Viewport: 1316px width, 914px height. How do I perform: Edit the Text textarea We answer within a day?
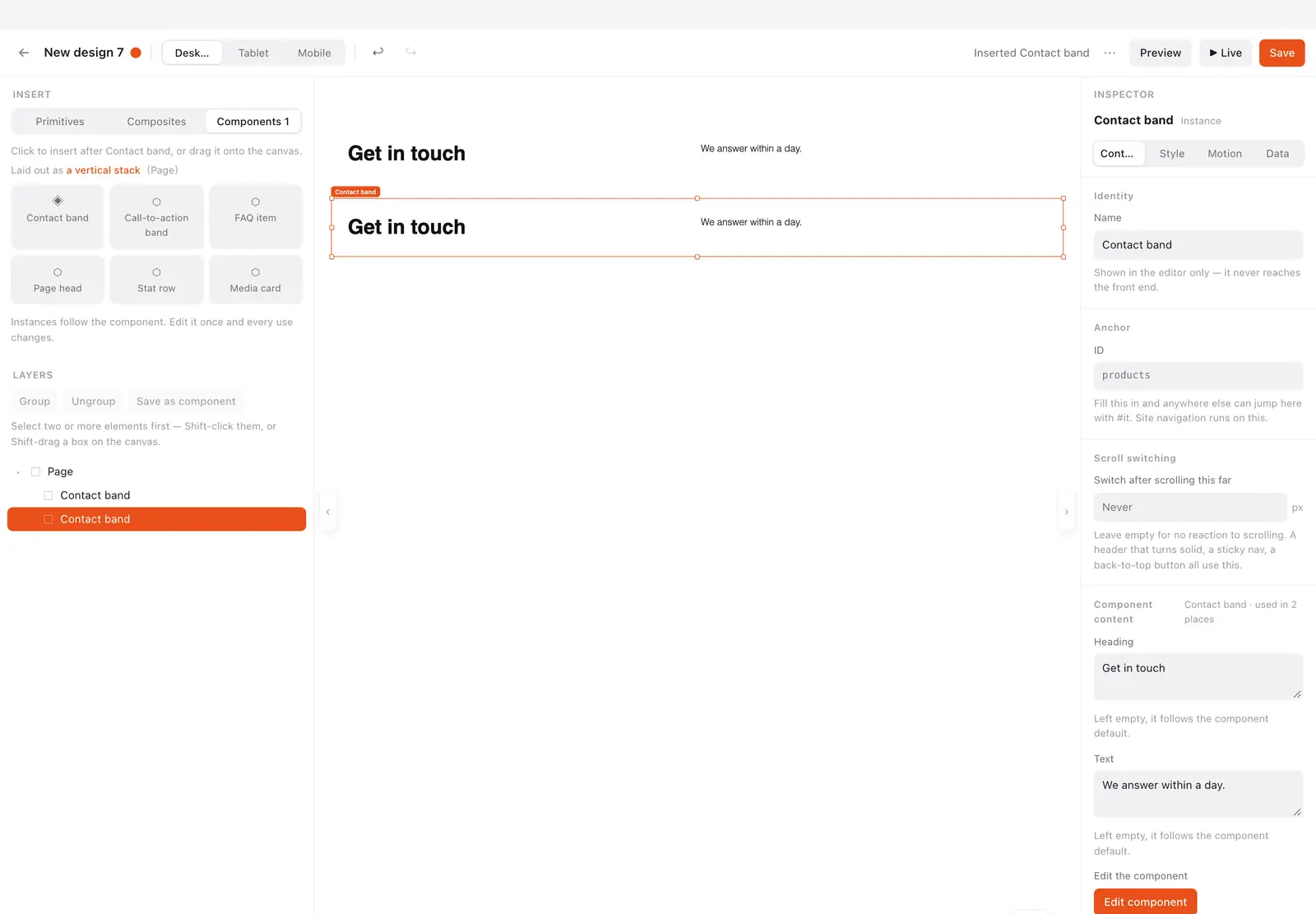click(x=1198, y=794)
